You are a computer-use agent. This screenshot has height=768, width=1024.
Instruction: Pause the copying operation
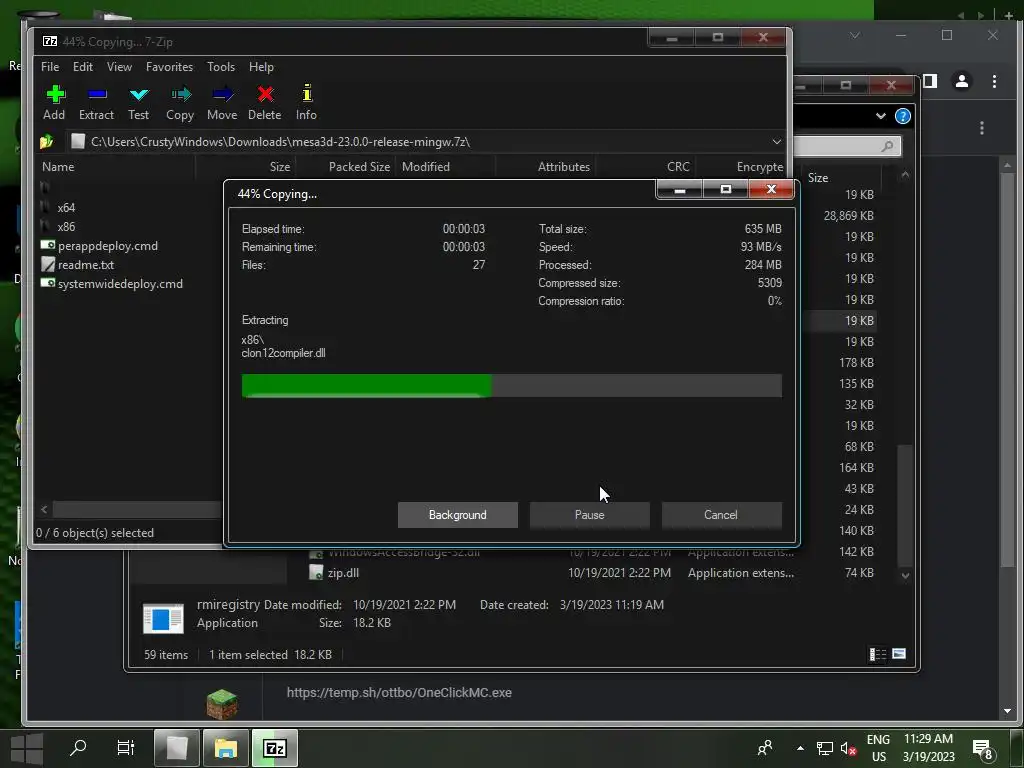(590, 515)
